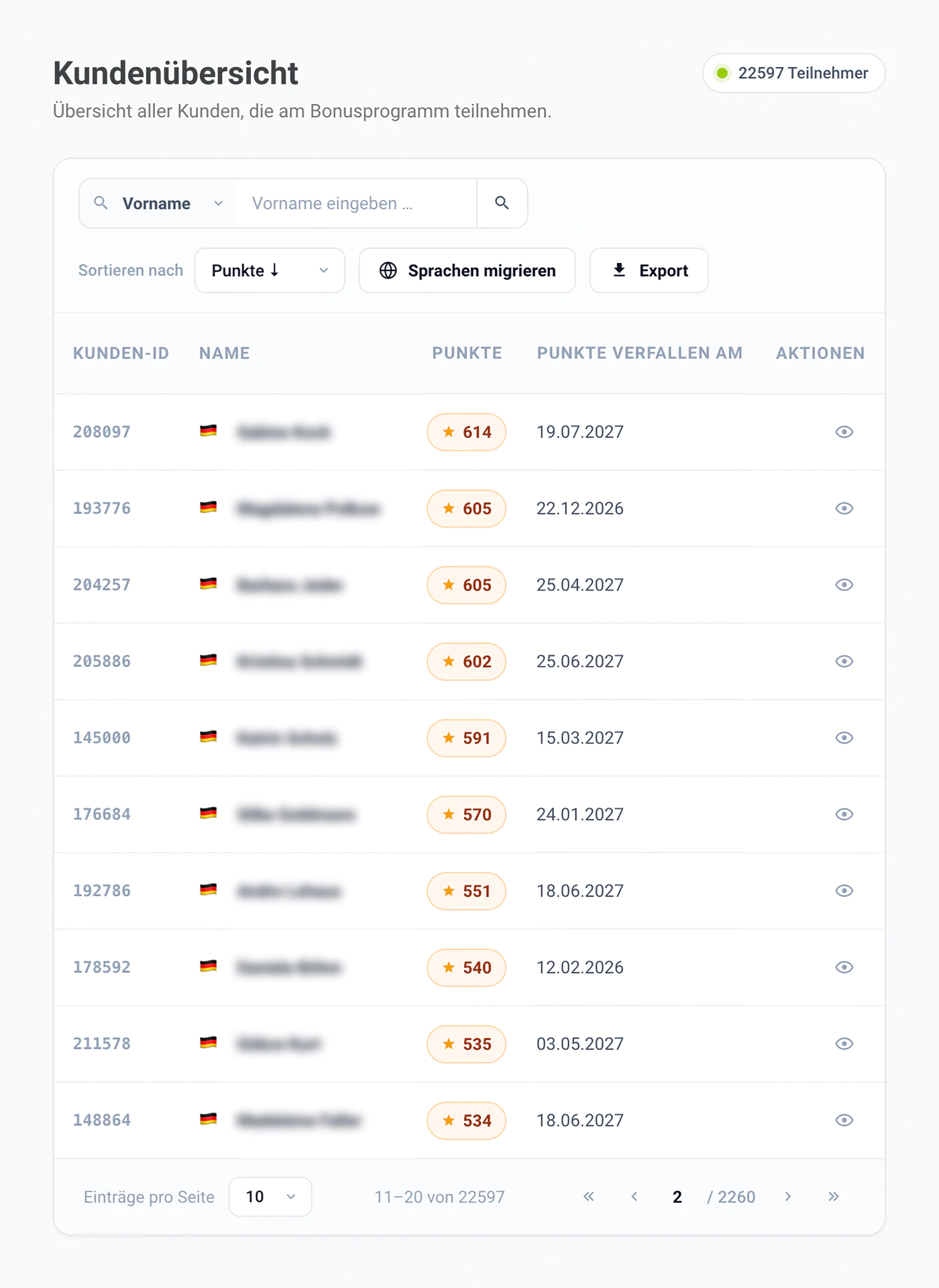
Task: Open the Vorname search field selector
Action: click(158, 203)
